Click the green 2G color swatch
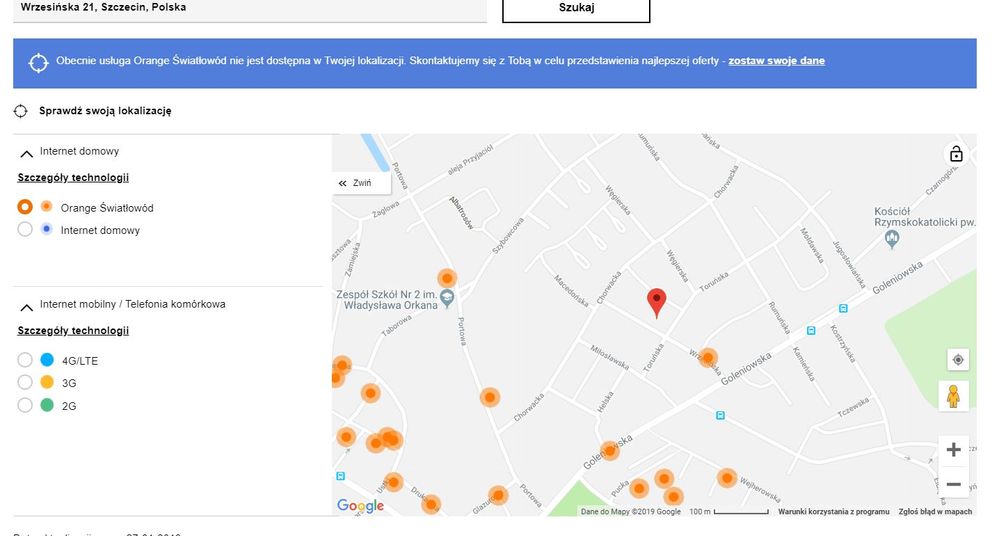Image resolution: width=999 pixels, height=536 pixels. tap(47, 406)
